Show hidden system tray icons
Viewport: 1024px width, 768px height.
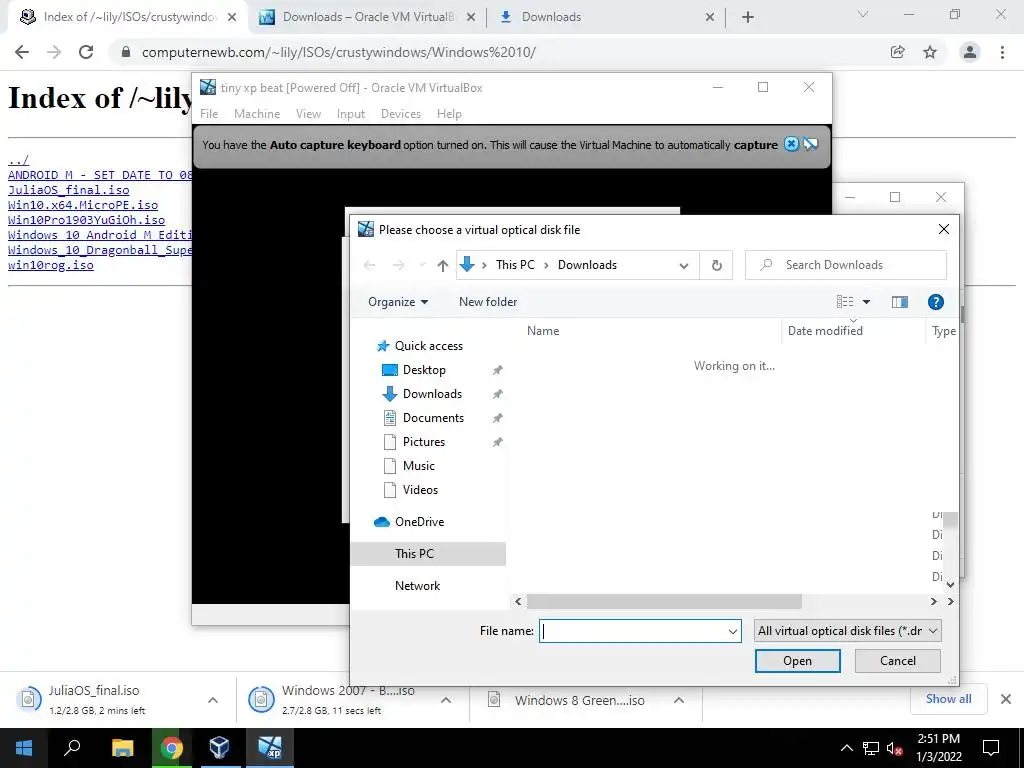tap(846, 748)
